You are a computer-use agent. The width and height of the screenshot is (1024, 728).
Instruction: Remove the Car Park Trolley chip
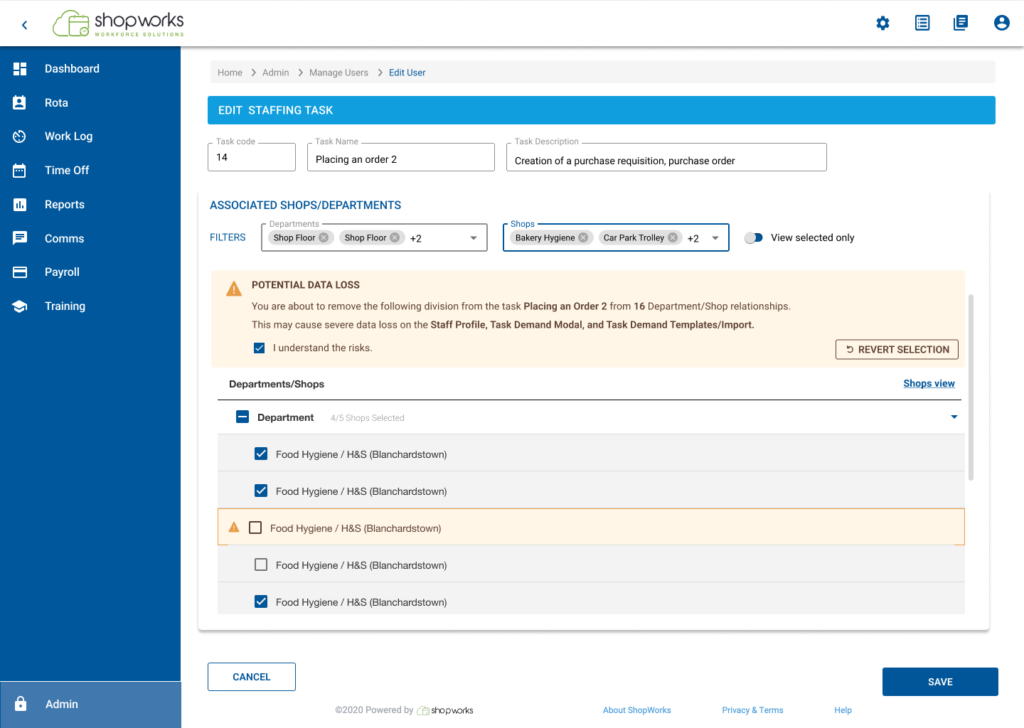[673, 238]
